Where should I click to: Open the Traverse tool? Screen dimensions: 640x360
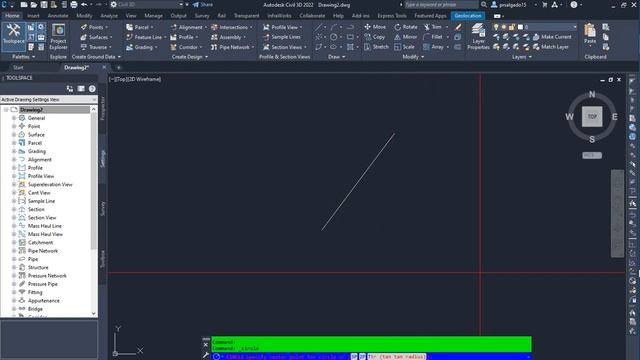(96, 47)
